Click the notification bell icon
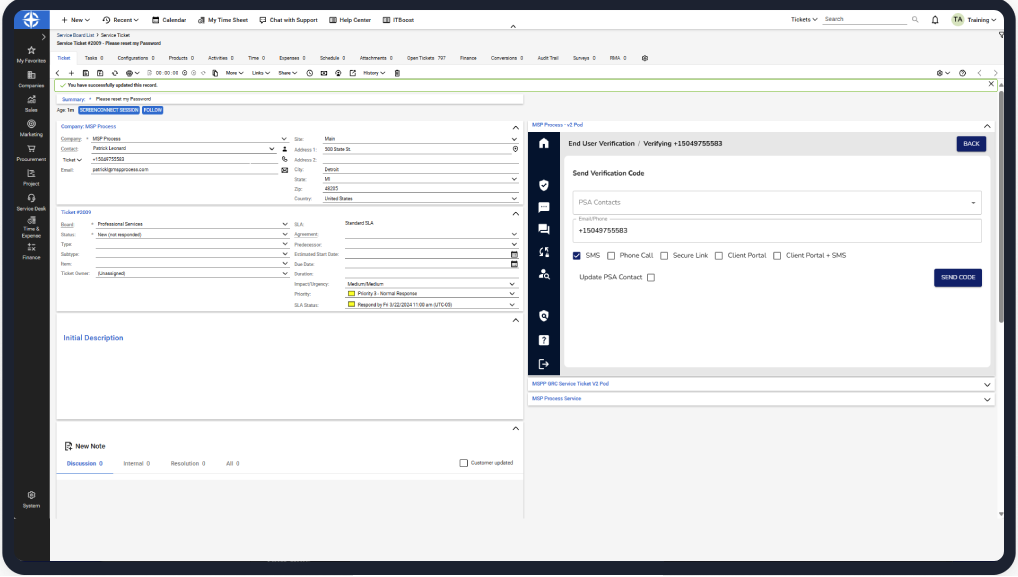 [935, 19]
